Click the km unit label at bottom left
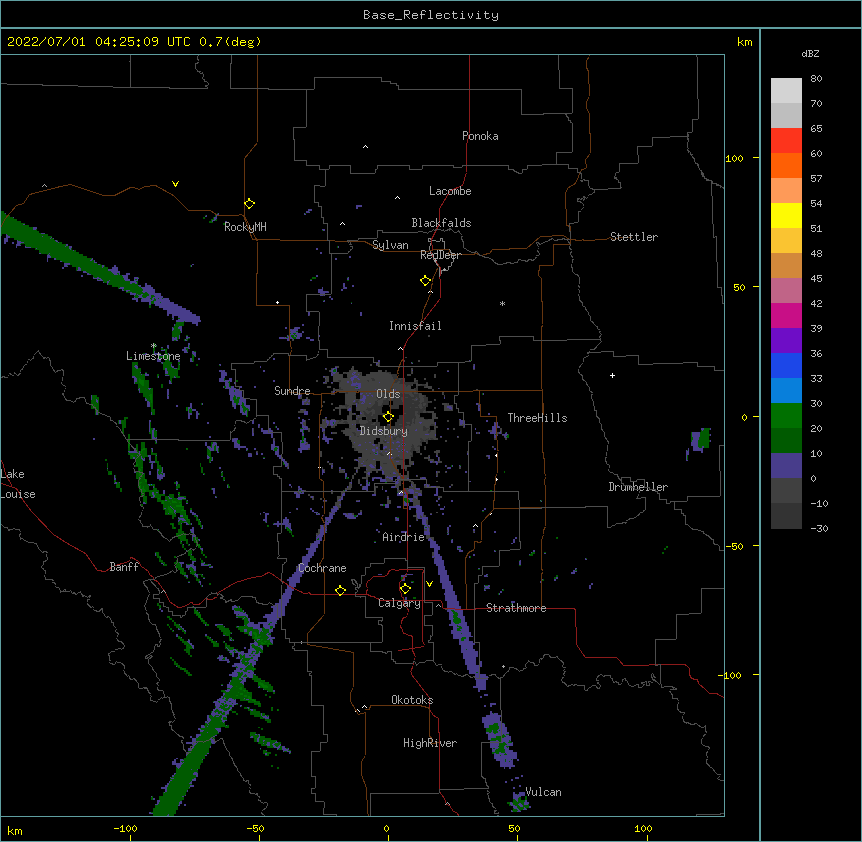The height and width of the screenshot is (842, 862). tap(15, 831)
